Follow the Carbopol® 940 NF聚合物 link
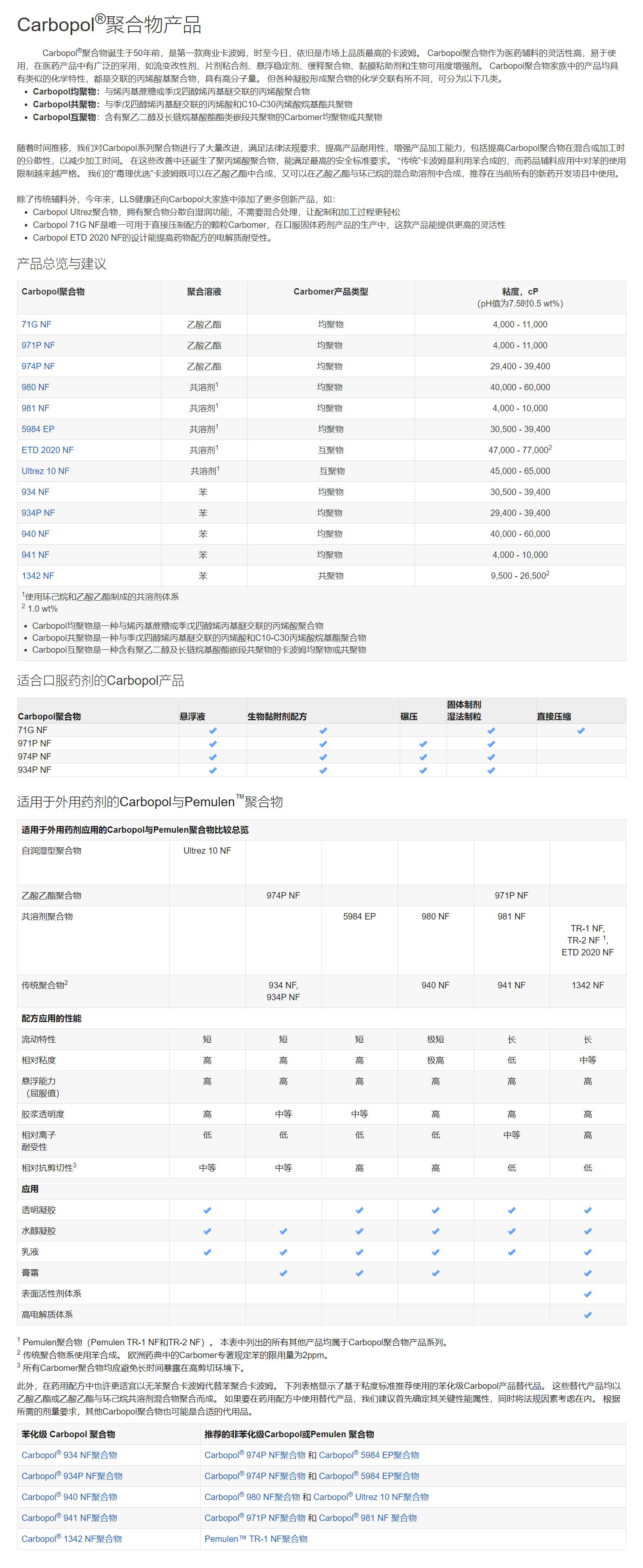 69,1497
